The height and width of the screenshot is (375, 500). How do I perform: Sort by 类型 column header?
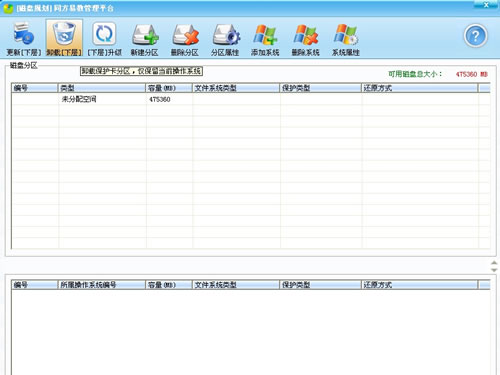102,88
